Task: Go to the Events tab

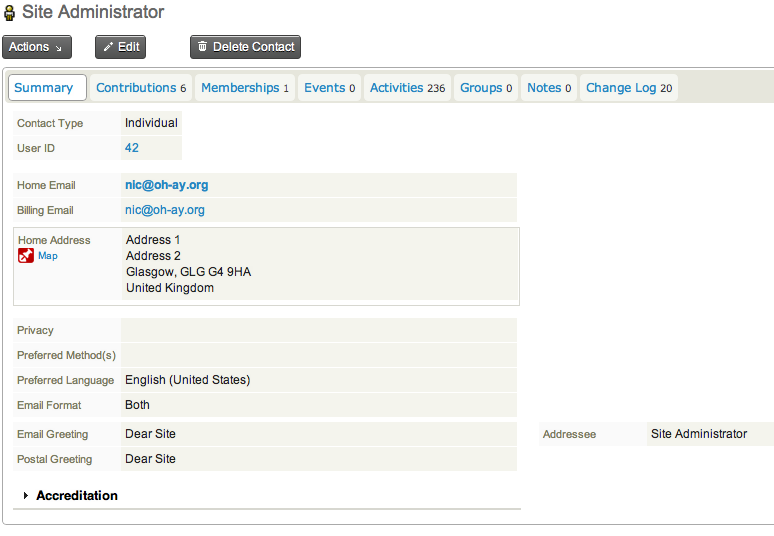Action: 329,88
